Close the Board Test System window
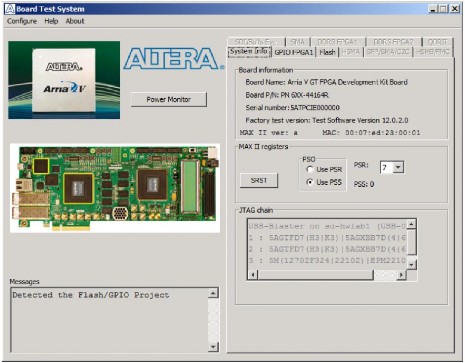Viewport: 465px width, 363px height. coord(455,9)
